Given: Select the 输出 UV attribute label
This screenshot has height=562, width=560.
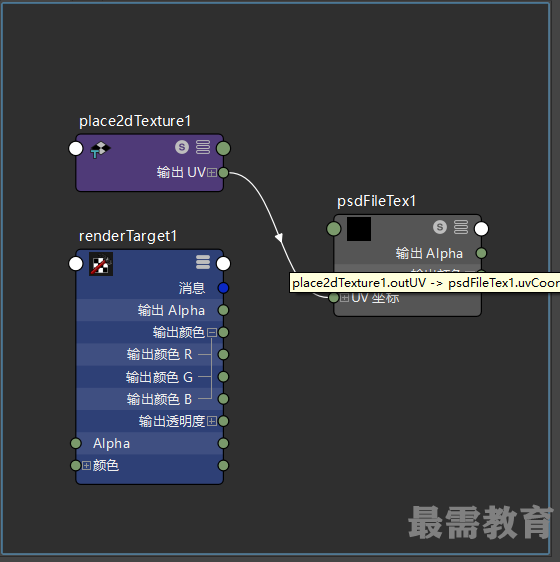Looking at the screenshot, I should click(181, 172).
